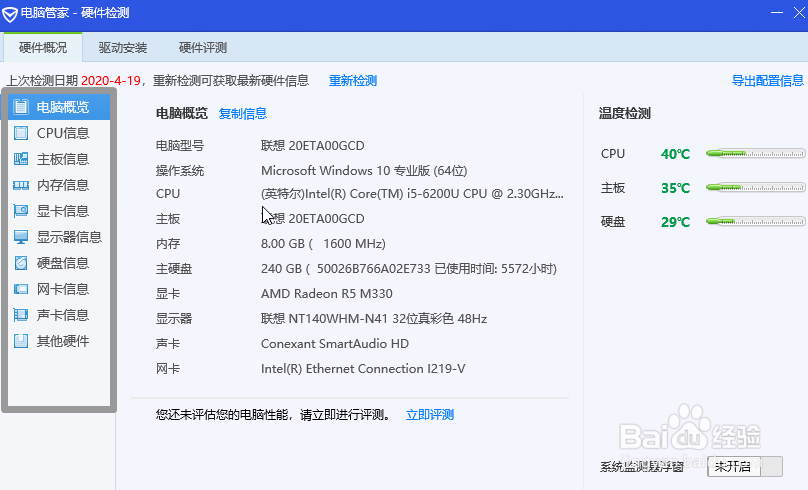The image size is (808, 490).
Task: Click the 硬盘信息 disk icon
Action: [x=21, y=263]
